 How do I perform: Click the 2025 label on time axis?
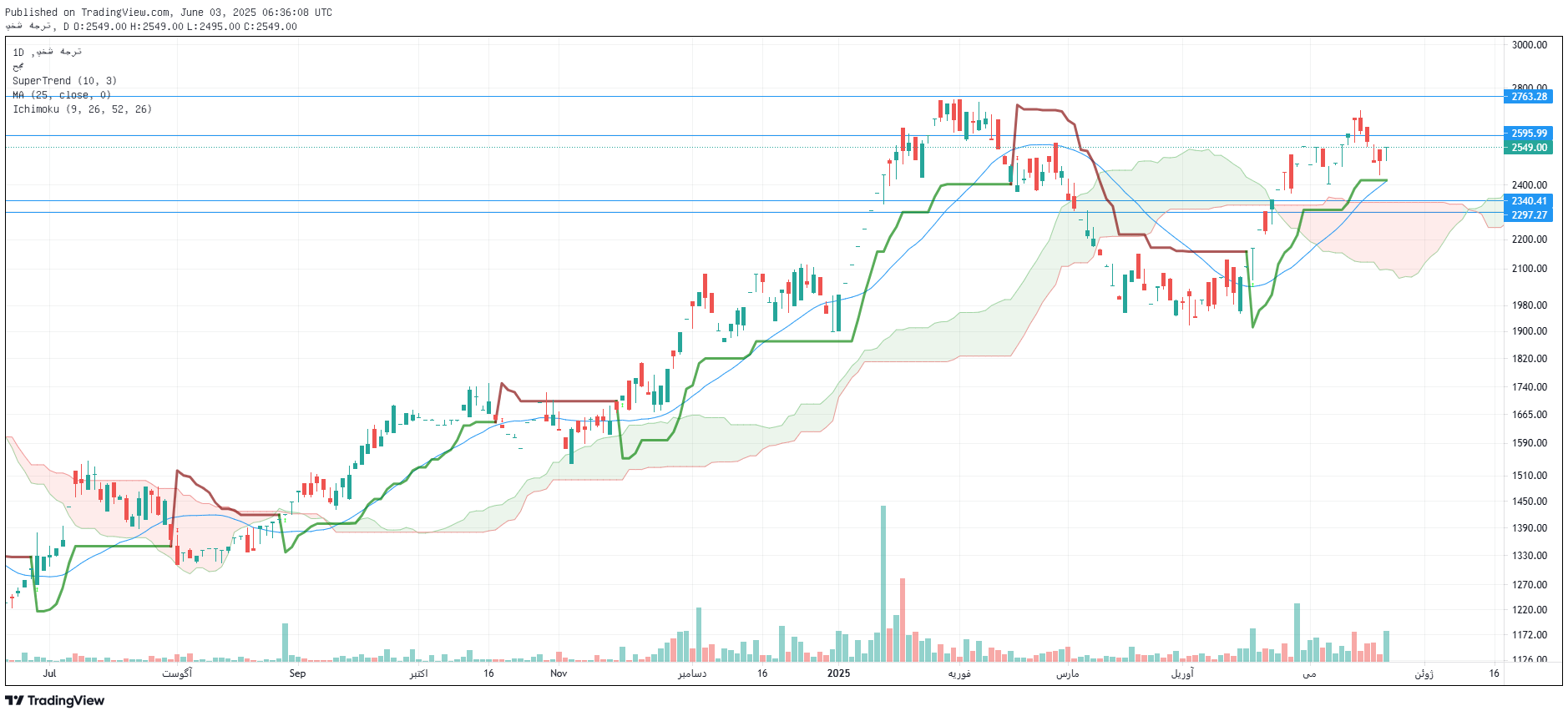click(x=838, y=673)
